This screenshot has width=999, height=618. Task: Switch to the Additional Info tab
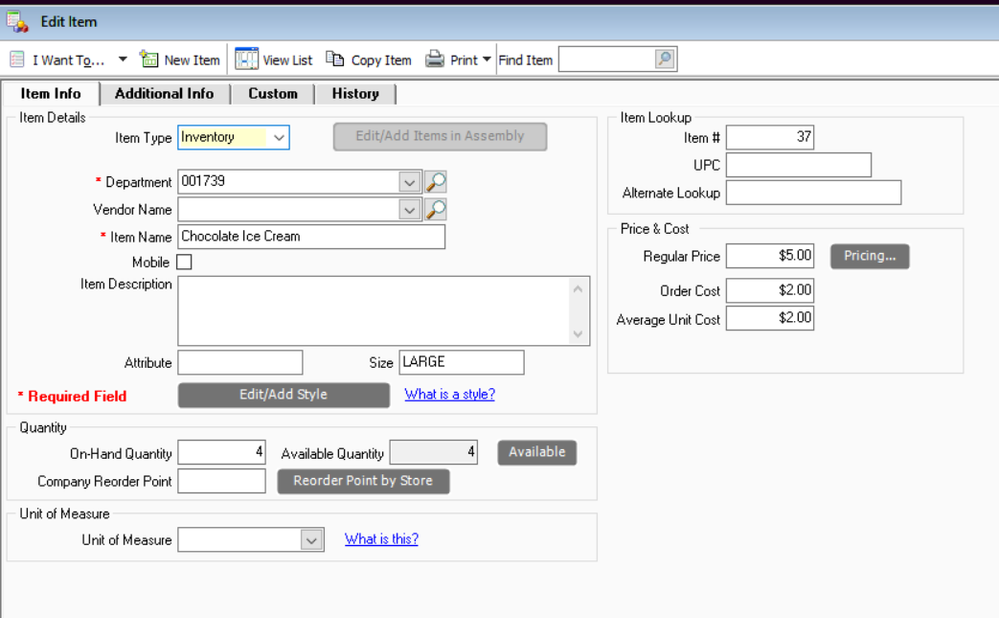click(164, 94)
